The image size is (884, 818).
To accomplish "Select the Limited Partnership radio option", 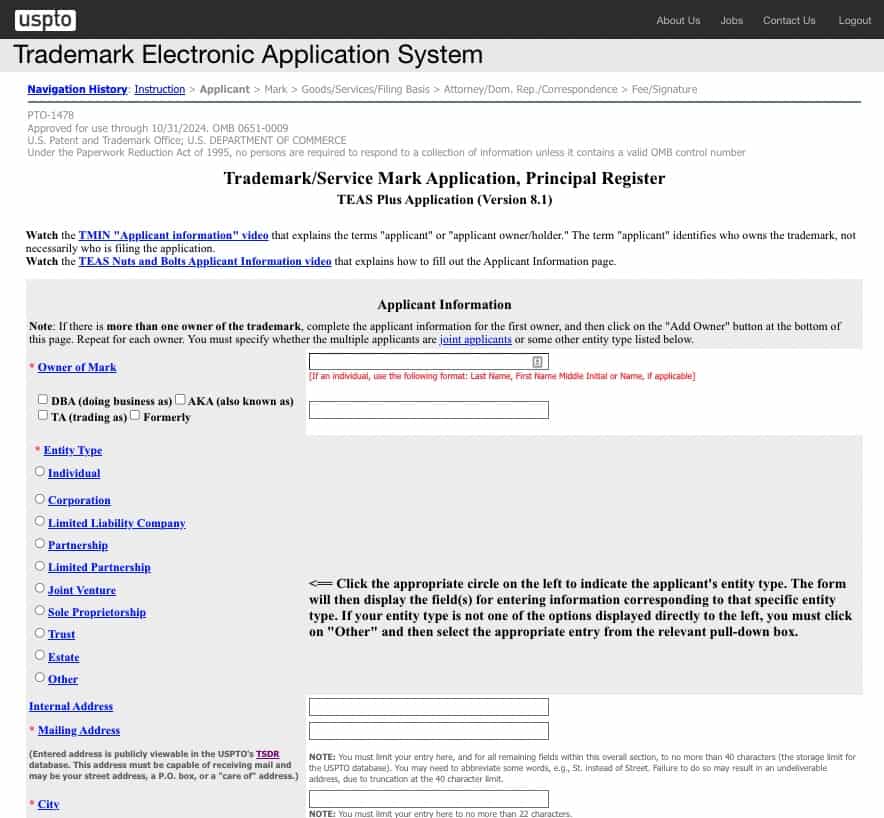I will tap(39, 566).
